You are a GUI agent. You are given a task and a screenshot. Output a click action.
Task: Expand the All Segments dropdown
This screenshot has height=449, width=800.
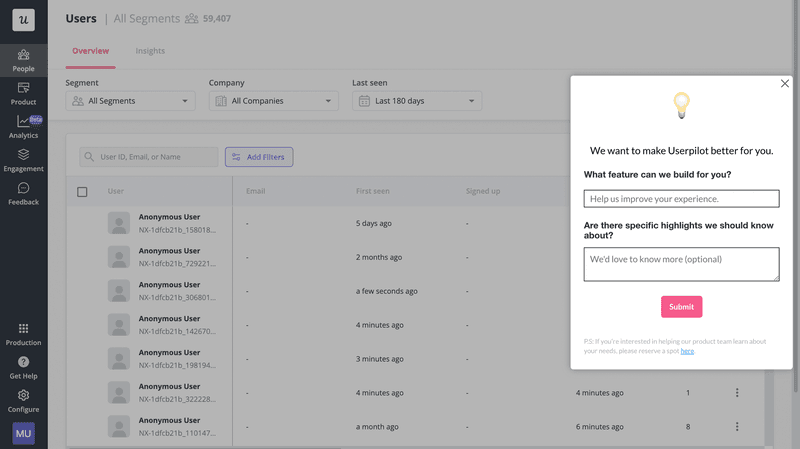[131, 101]
